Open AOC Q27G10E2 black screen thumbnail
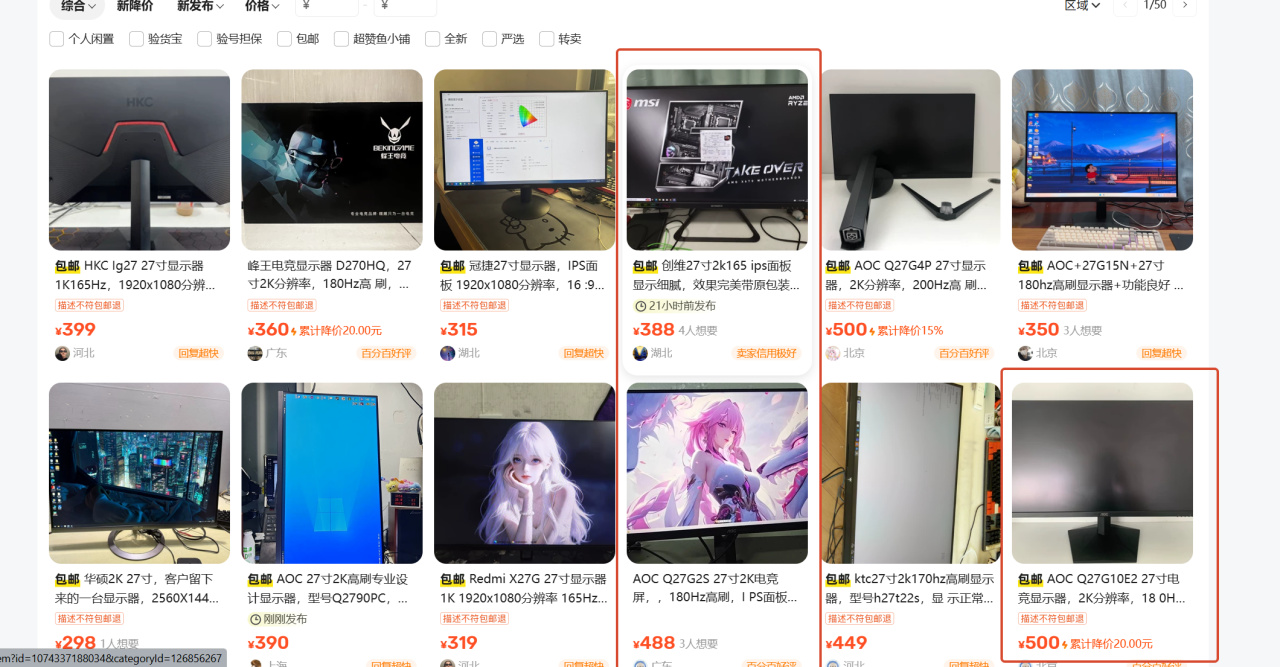Screen dimensions: 1280x667 click(x=1102, y=473)
